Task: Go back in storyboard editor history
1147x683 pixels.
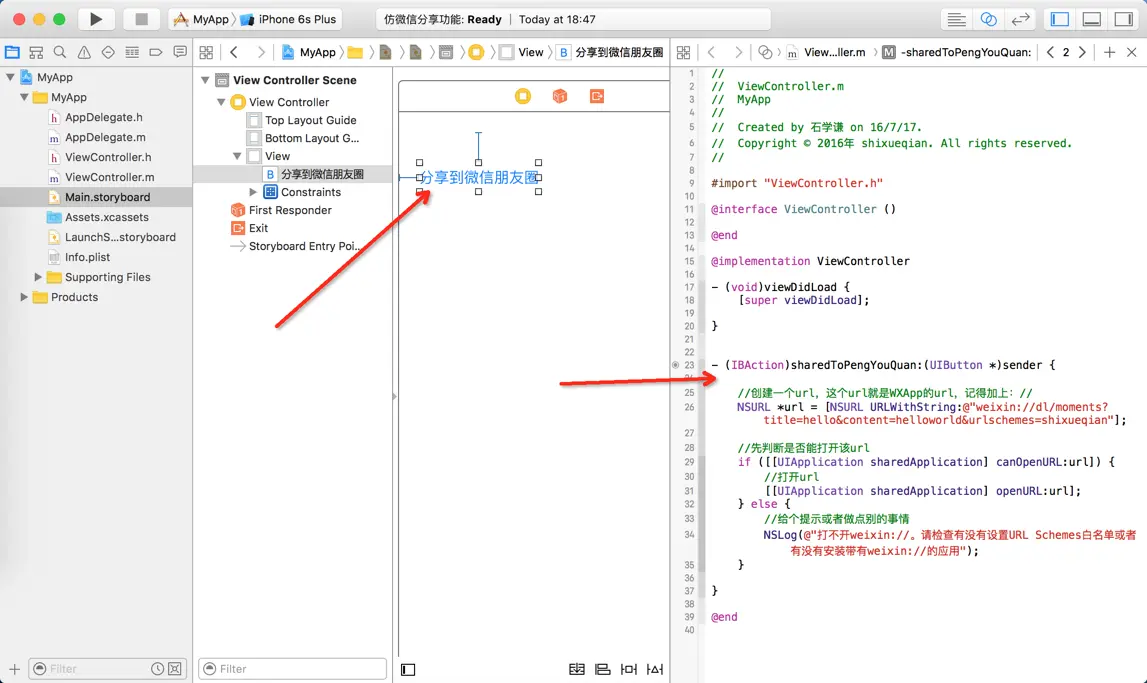Action: click(x=234, y=52)
